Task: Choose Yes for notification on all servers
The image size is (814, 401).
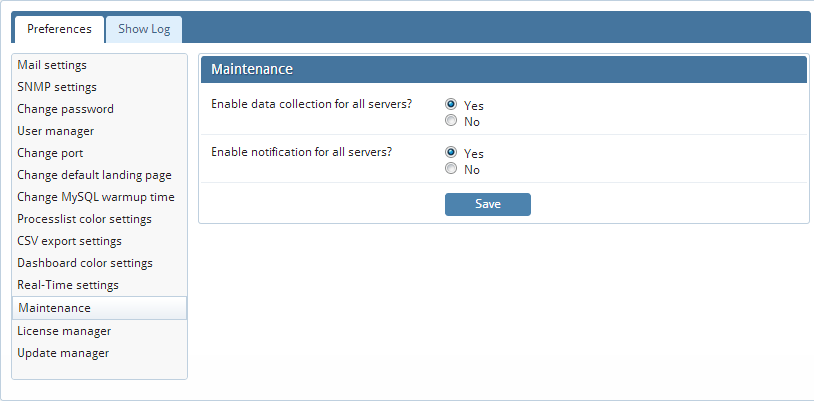Action: pyautogui.click(x=451, y=152)
